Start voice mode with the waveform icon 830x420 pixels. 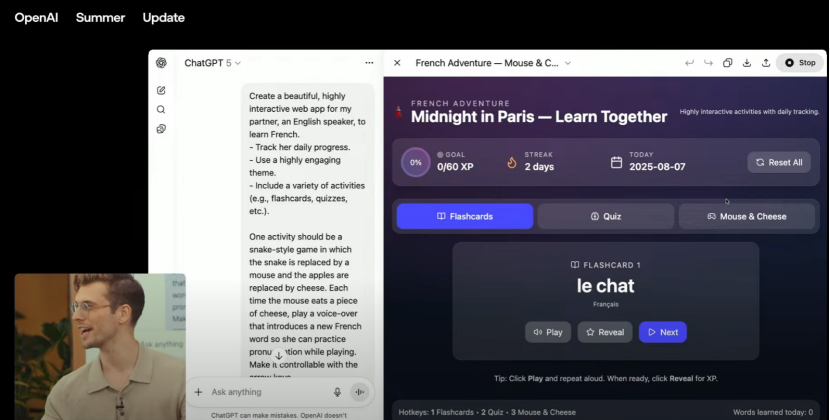pyautogui.click(x=359, y=392)
